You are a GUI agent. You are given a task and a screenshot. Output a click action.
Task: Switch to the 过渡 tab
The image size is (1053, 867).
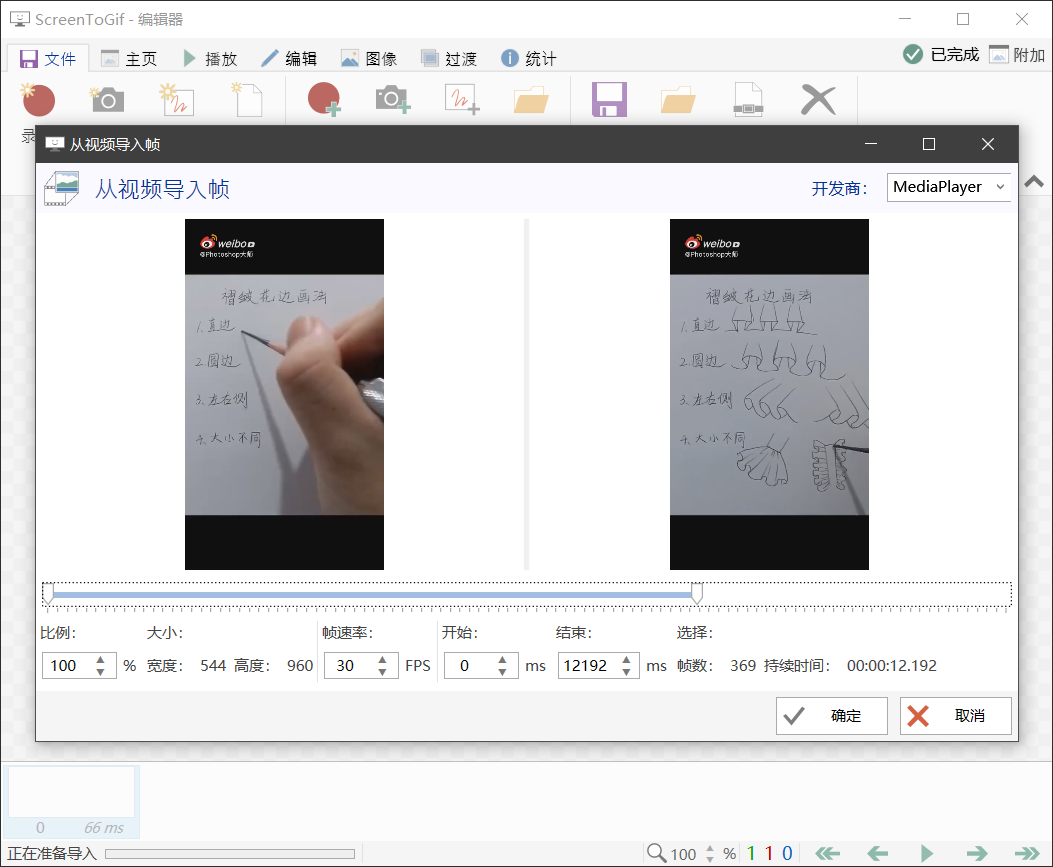tap(449, 59)
